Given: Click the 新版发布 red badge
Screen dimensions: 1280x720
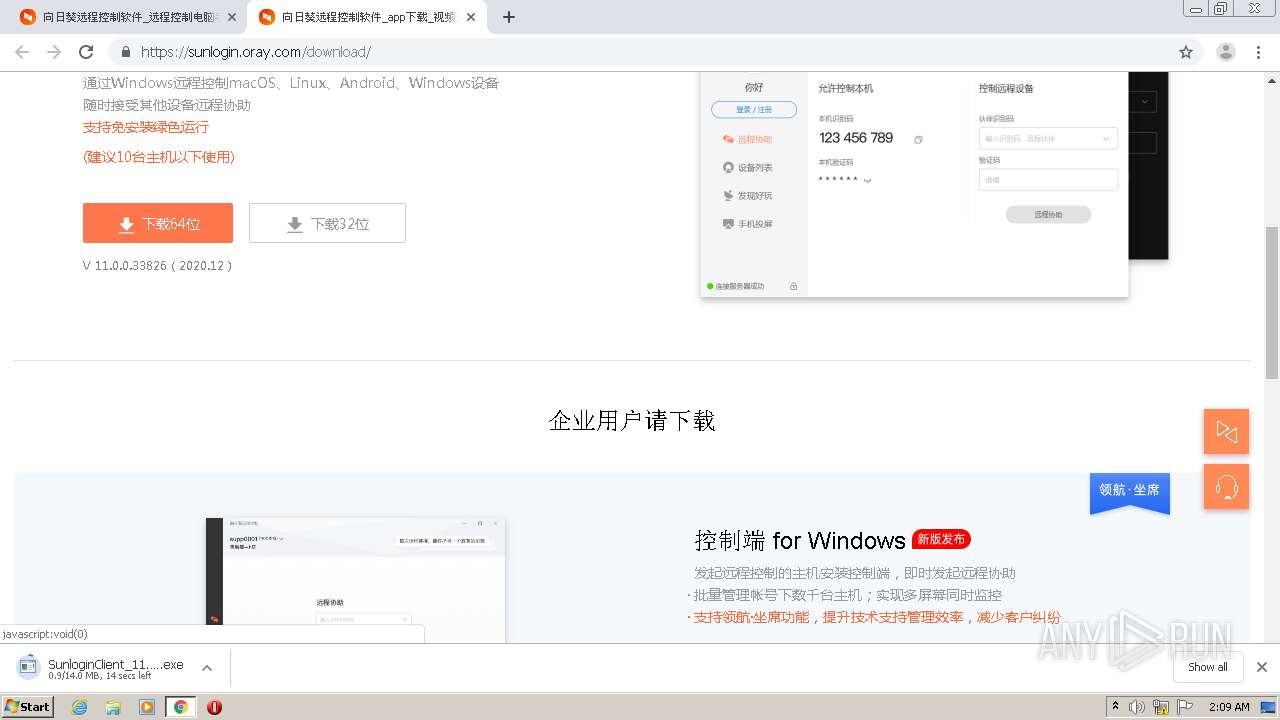Looking at the screenshot, I should point(941,539).
